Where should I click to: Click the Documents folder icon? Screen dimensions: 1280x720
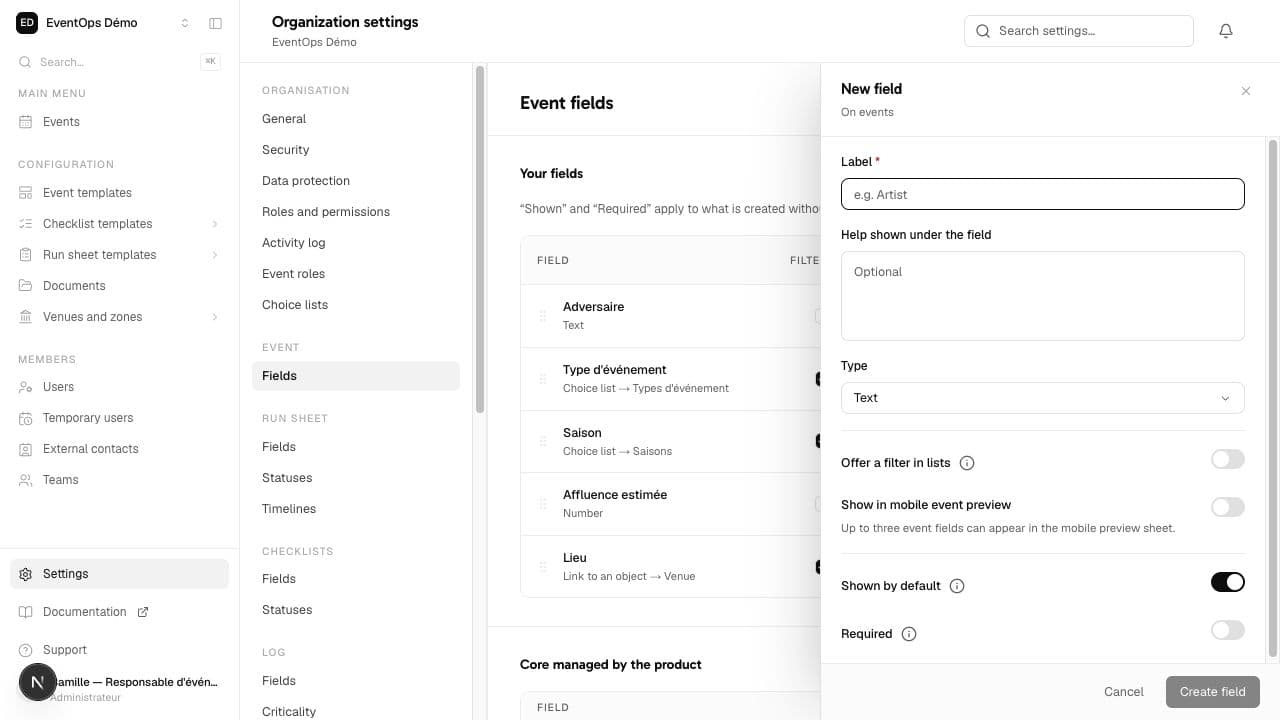pos(26,286)
